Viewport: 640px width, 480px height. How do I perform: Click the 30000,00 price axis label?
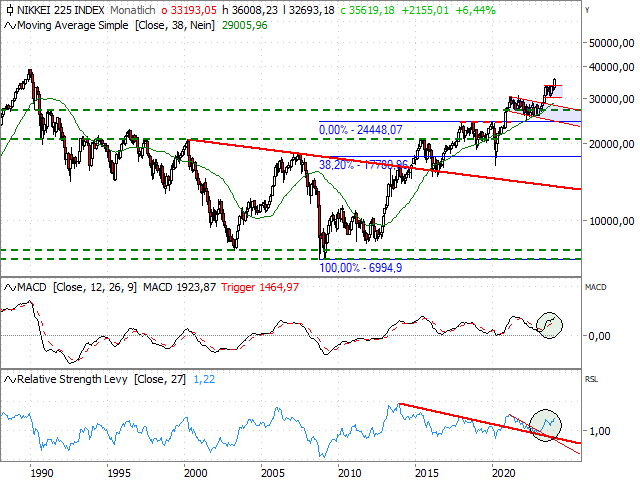(x=611, y=99)
